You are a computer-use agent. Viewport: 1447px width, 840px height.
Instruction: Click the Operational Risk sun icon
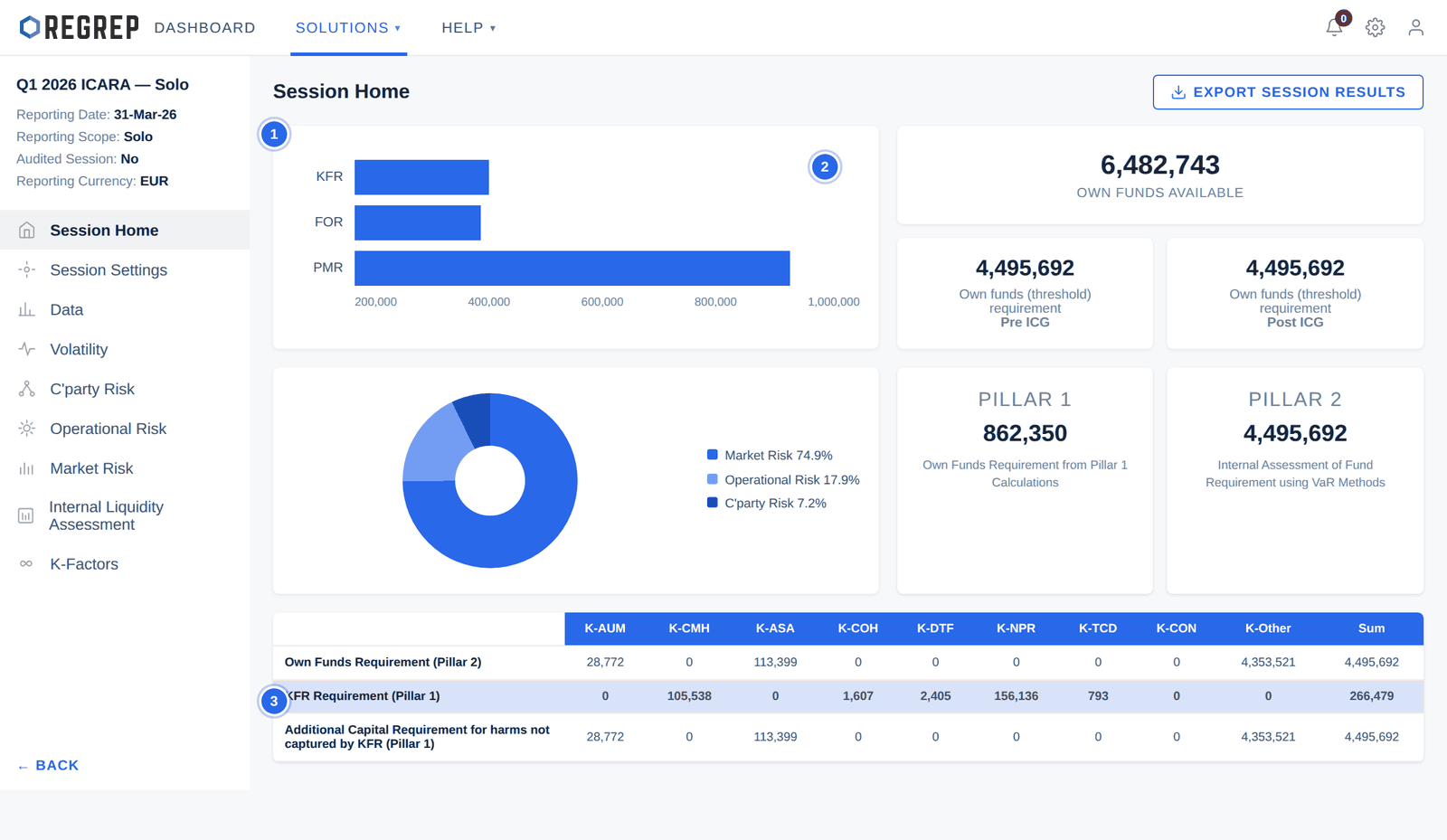27,429
